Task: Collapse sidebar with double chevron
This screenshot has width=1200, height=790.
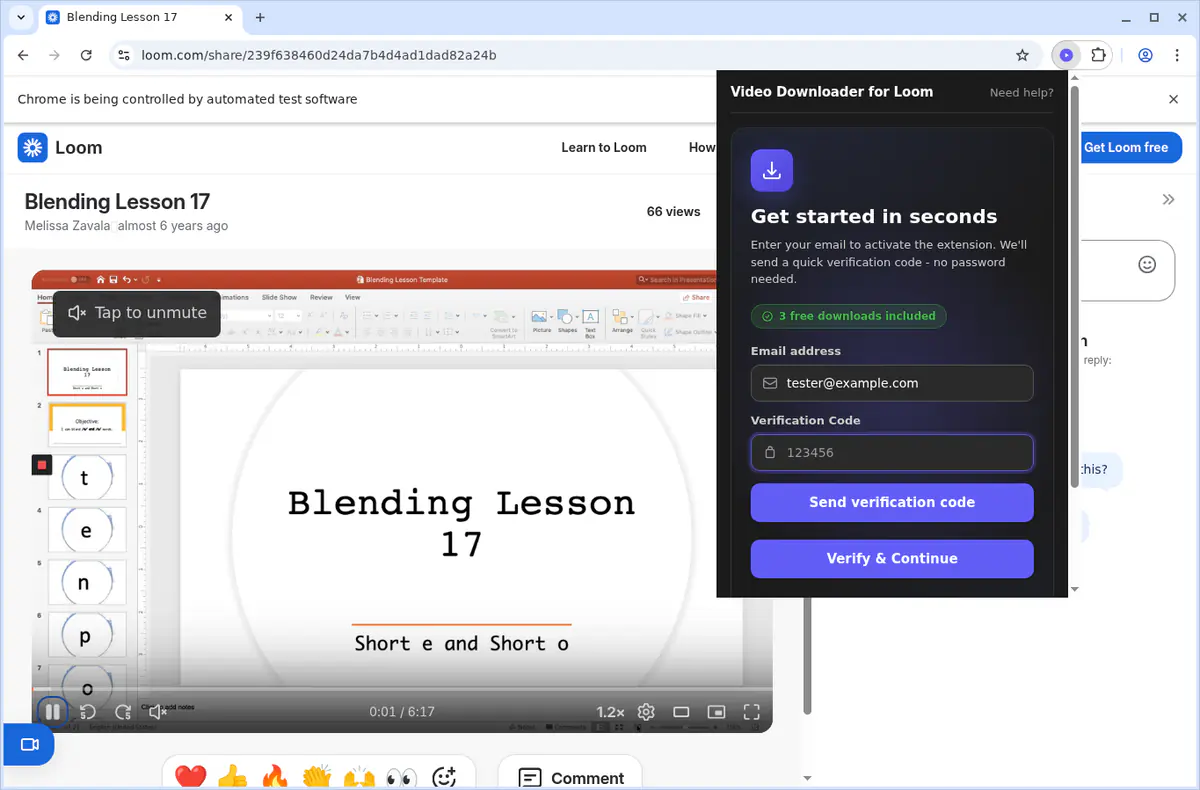Action: pyautogui.click(x=1168, y=199)
